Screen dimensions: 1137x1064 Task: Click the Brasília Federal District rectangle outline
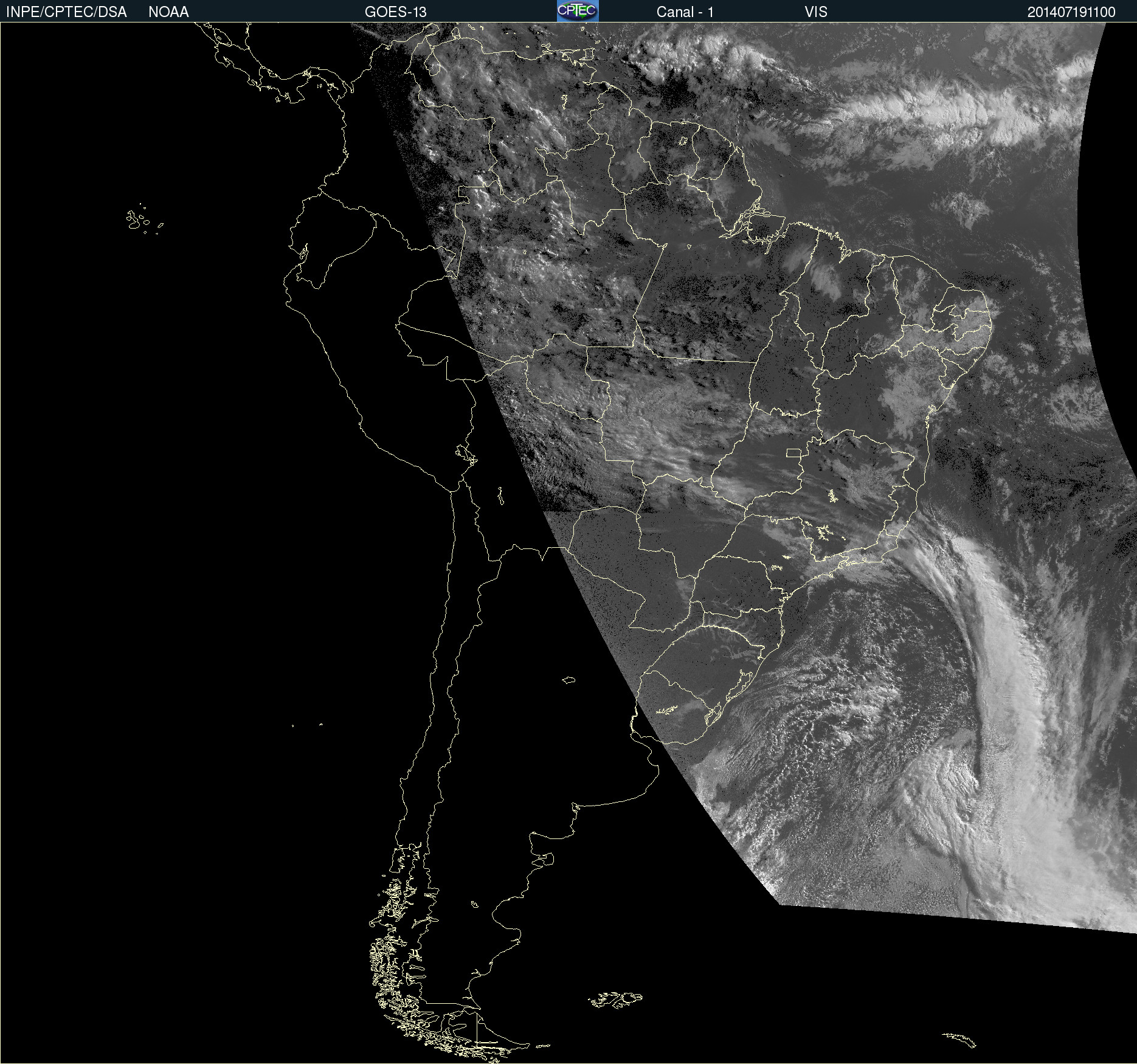tap(793, 452)
